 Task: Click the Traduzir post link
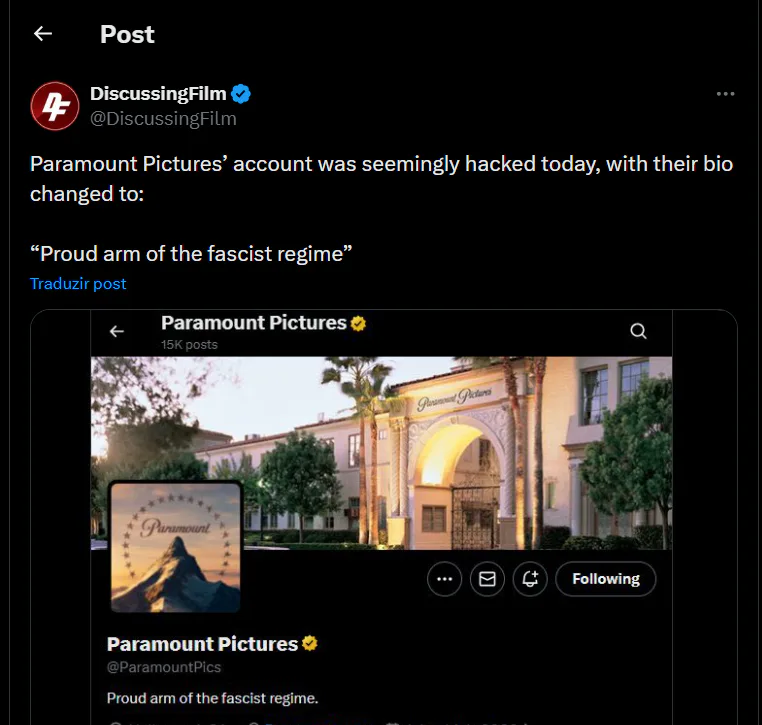pyautogui.click(x=78, y=283)
